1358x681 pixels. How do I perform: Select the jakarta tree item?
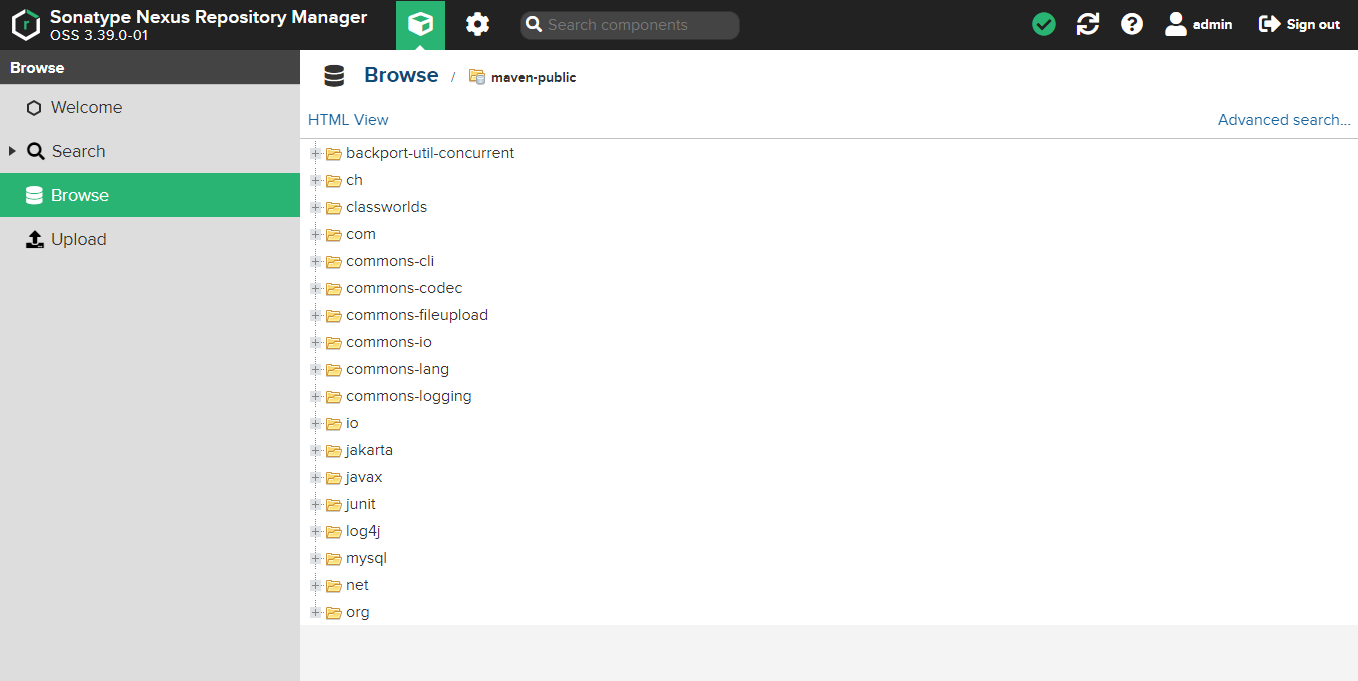point(369,450)
